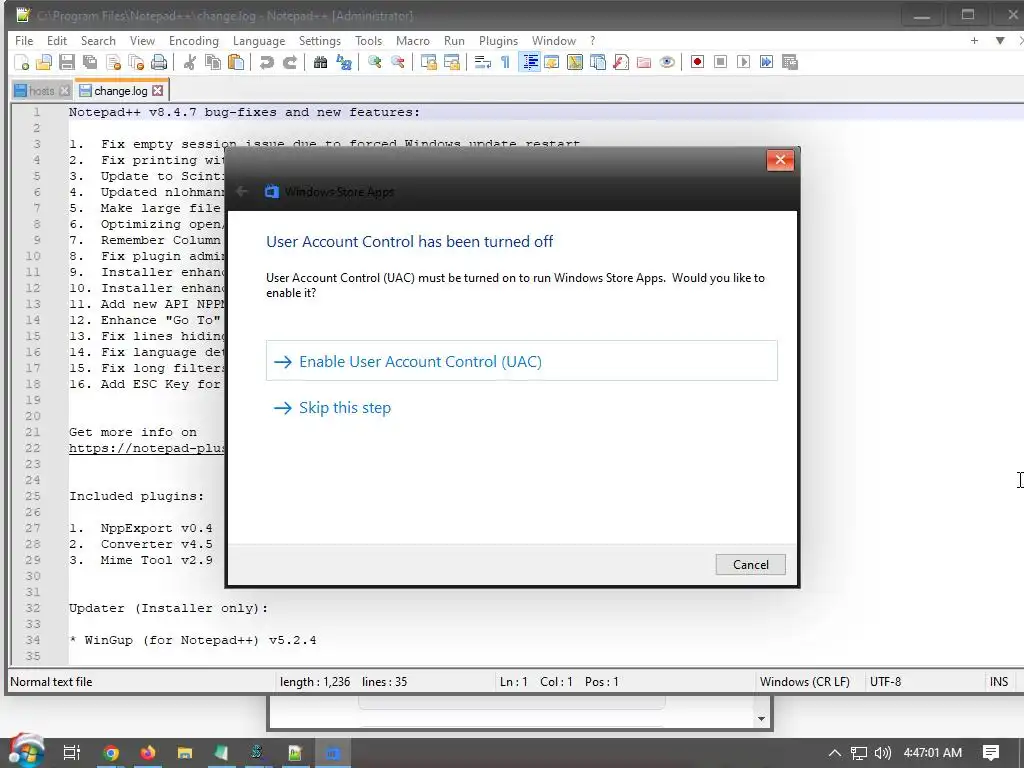Image resolution: width=1024 pixels, height=768 pixels.
Task: Click the dialog back arrow
Action: click(242, 191)
